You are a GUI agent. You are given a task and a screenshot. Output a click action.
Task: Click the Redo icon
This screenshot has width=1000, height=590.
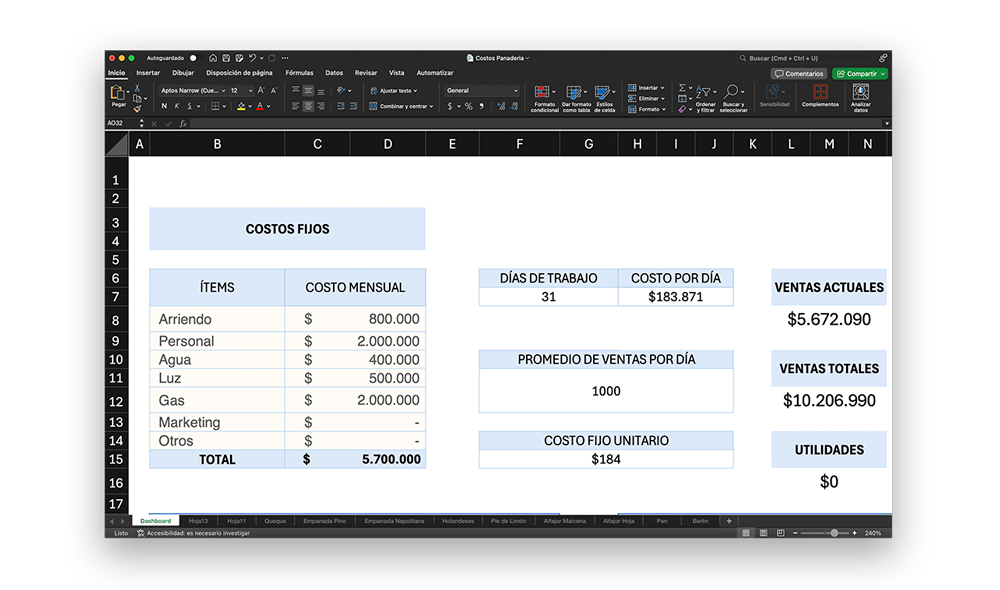[x=272, y=58]
